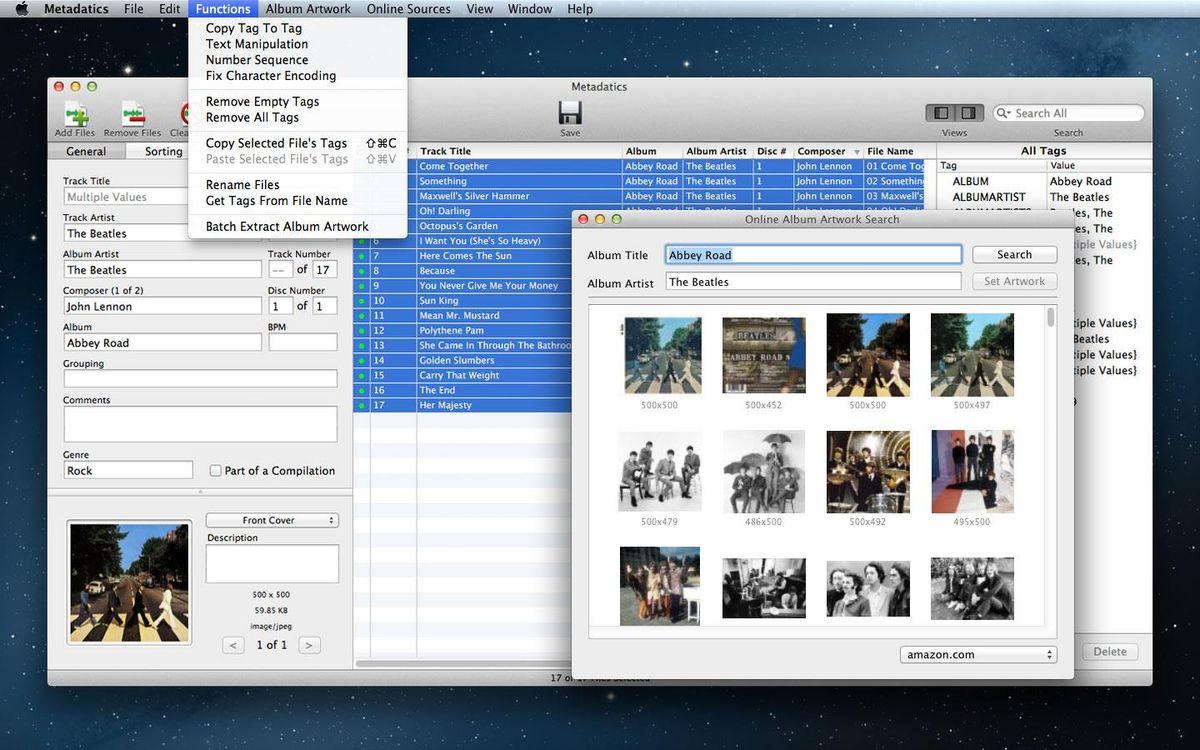Enable Part of a Compilation checkbox
Image resolution: width=1200 pixels, height=750 pixels.
coord(215,471)
